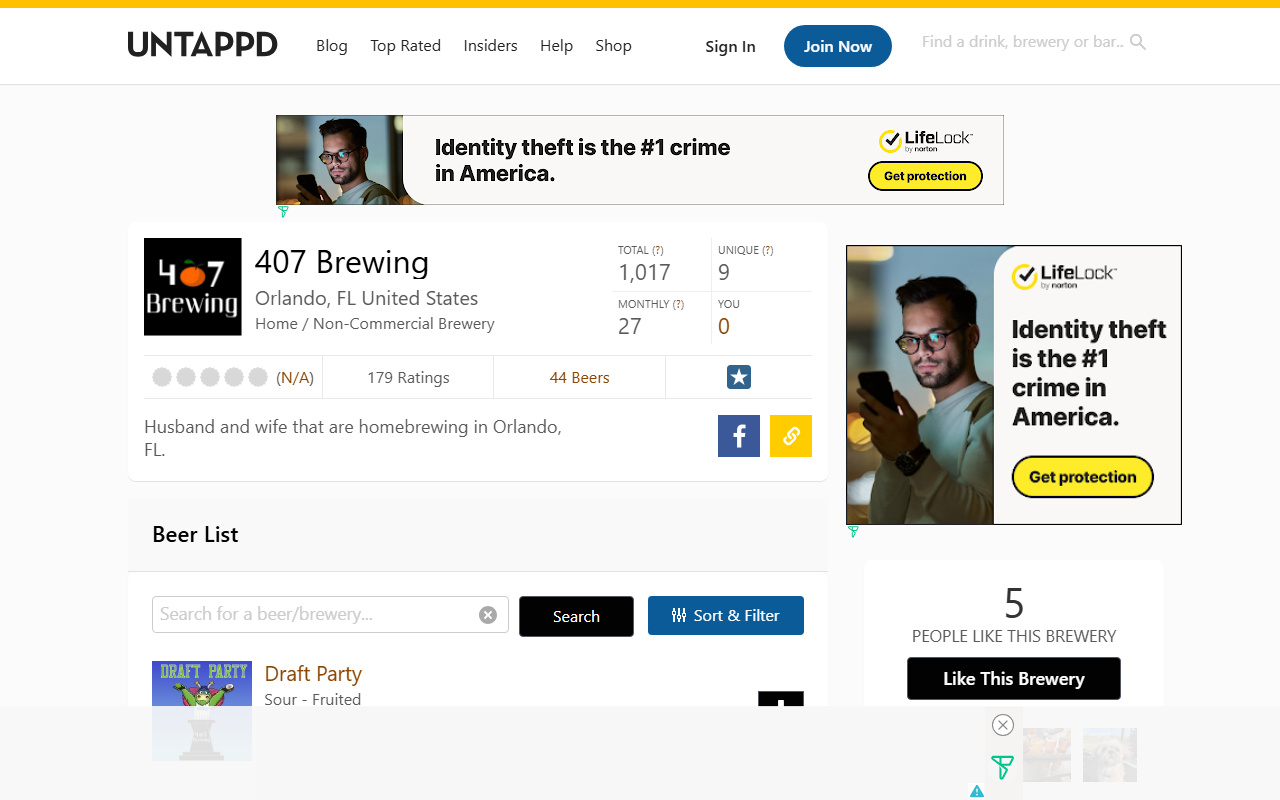The width and height of the screenshot is (1280, 800).
Task: Click the Freestar icon under sidebar ad
Action: pyautogui.click(x=853, y=532)
